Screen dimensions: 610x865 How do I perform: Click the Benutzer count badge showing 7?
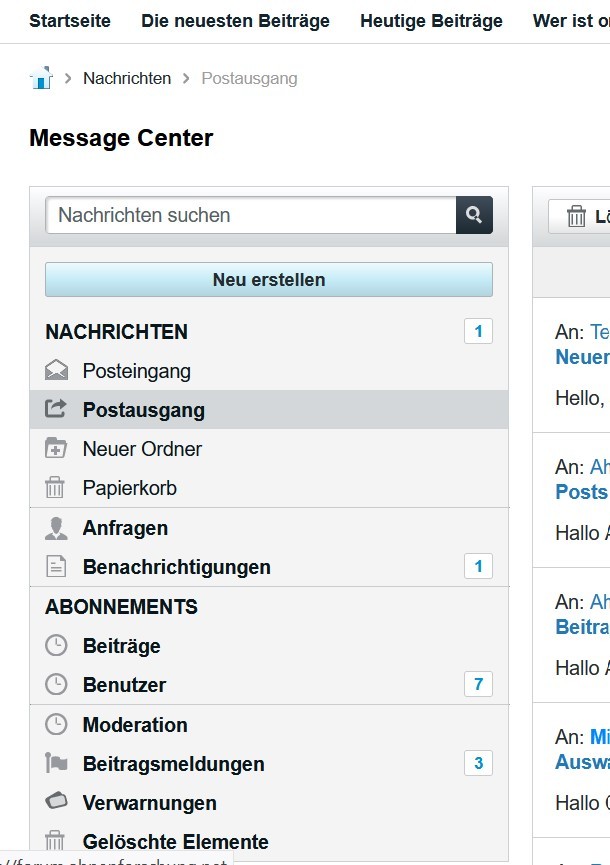tap(478, 685)
